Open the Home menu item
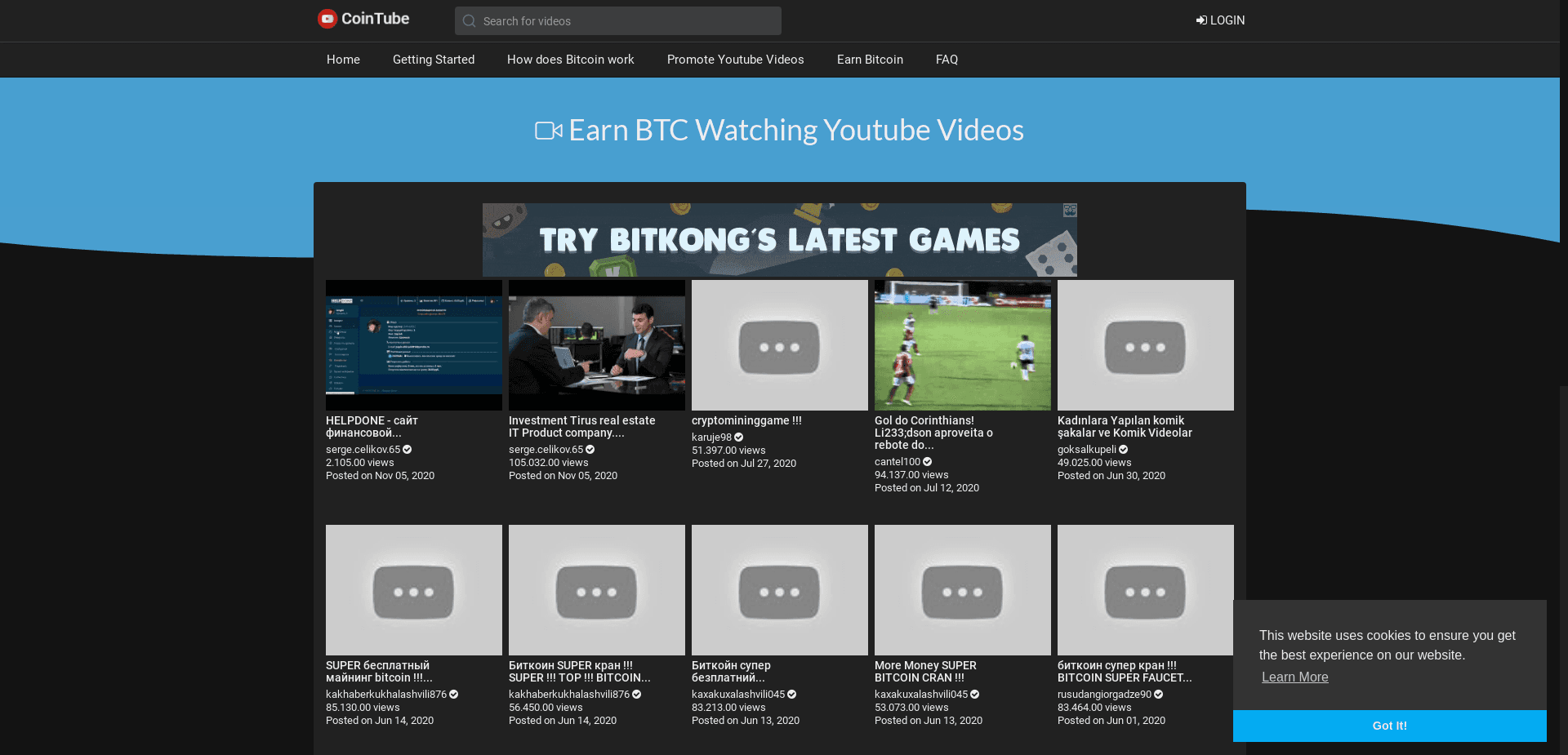Image resolution: width=1568 pixels, height=755 pixels. 343,60
